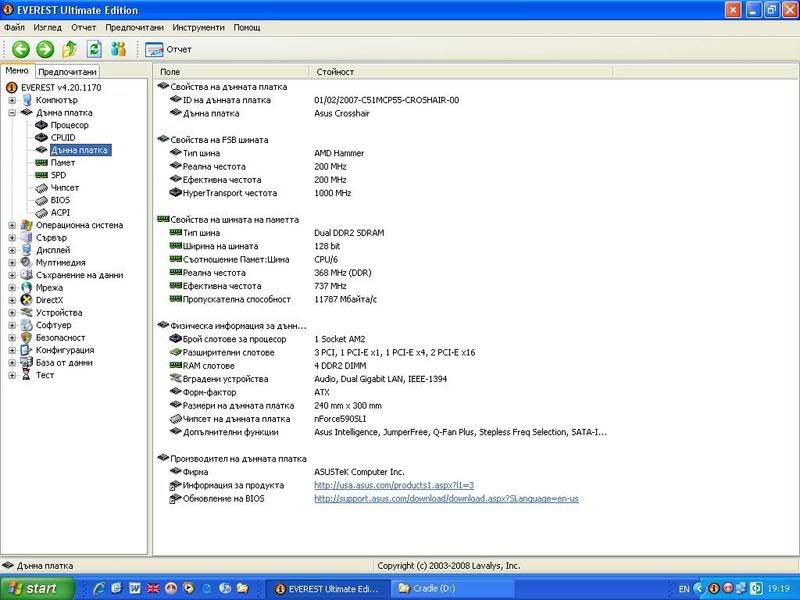Screen dimensions: 800x600
Task: Click the Up one level folder icon
Action: pyautogui.click(x=70, y=49)
